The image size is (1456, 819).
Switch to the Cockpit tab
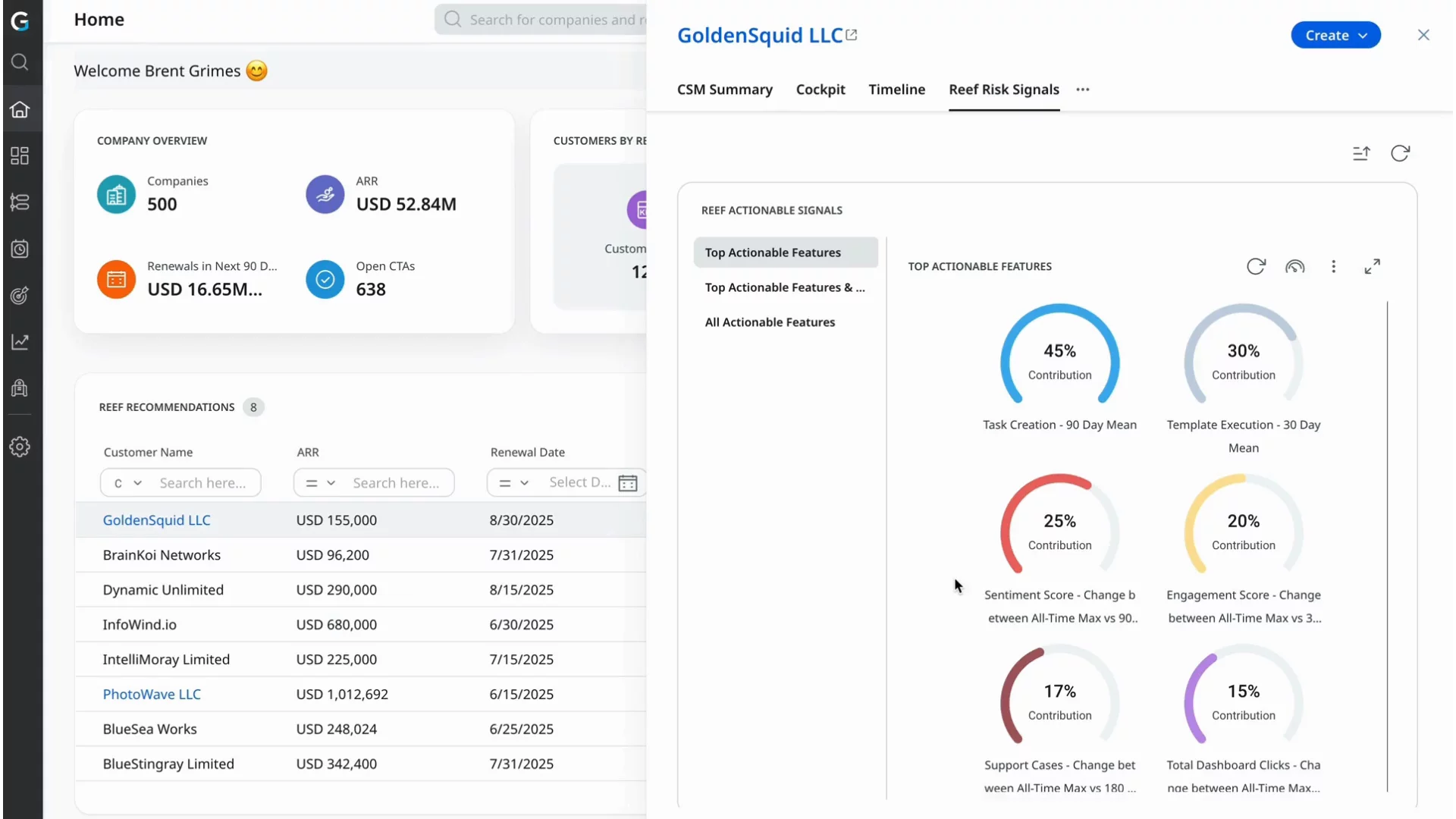[820, 89]
